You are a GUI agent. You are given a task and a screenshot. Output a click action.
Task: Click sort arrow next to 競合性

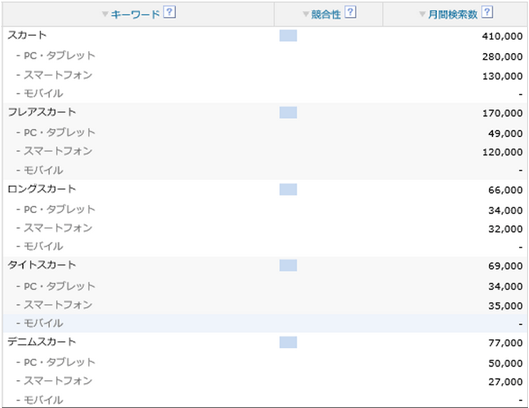306,14
